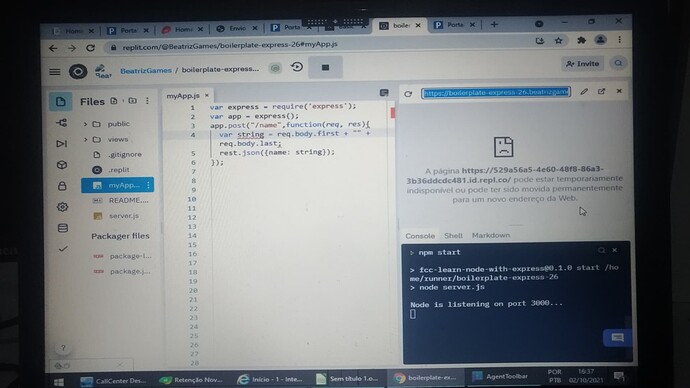690x388 pixels.
Task: Select the myApp.js file in tree
Action: (x=117, y=185)
